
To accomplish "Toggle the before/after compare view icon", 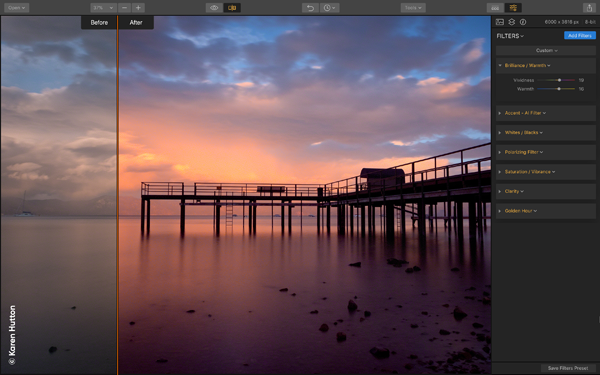I will click(x=232, y=8).
